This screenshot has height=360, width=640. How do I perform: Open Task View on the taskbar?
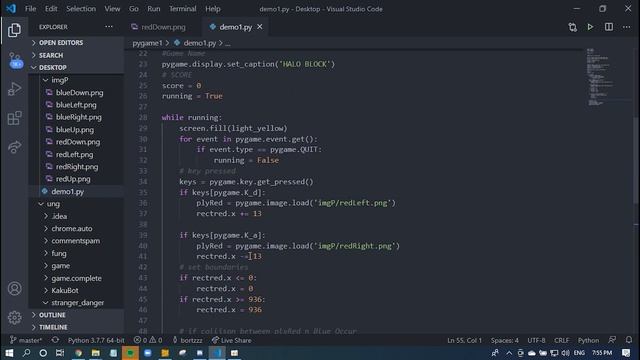(x=60, y=353)
